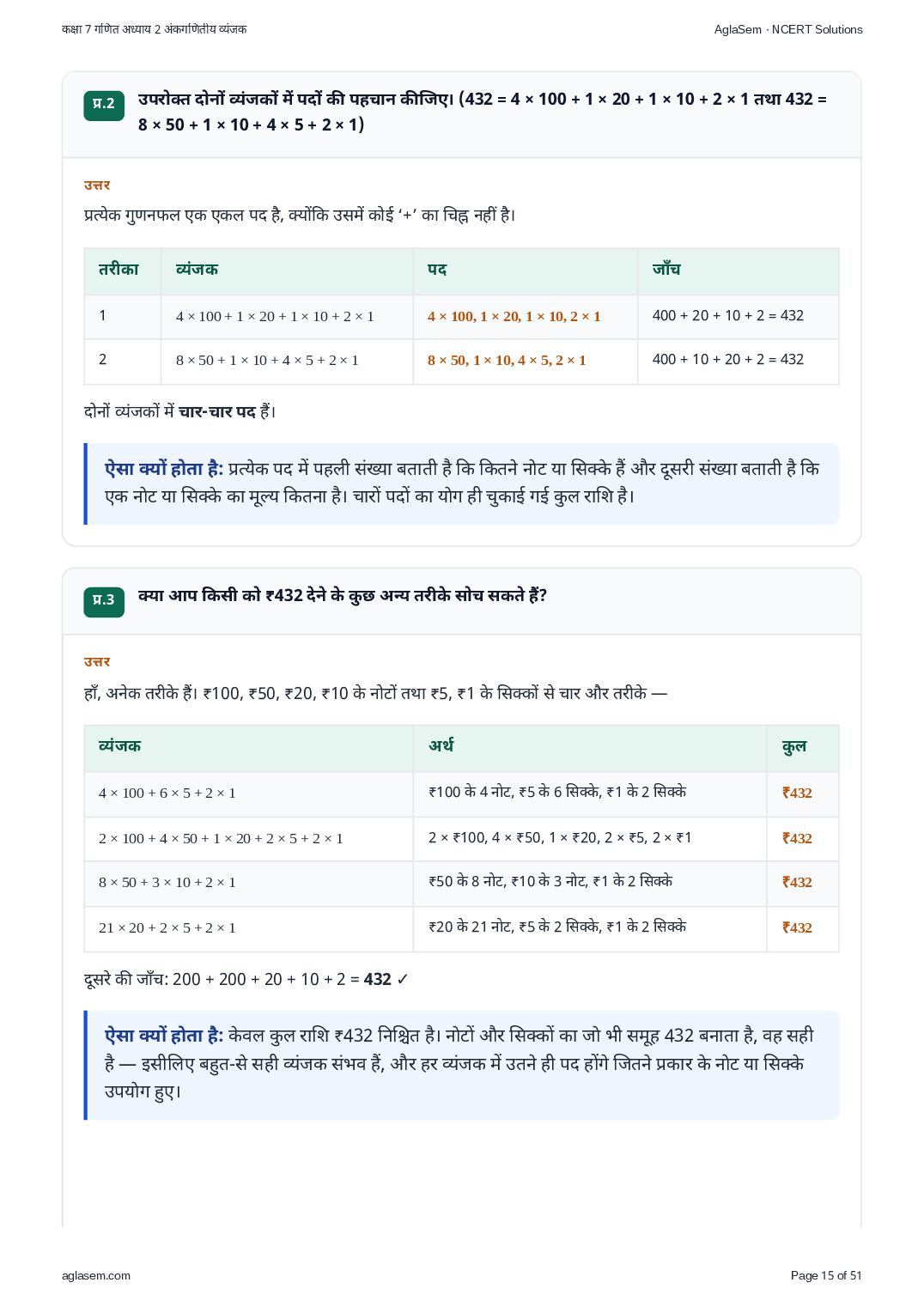Click the ₹432 total in the first row
Image resolution: width=924 pixels, height=1307 pixels.
[797, 793]
